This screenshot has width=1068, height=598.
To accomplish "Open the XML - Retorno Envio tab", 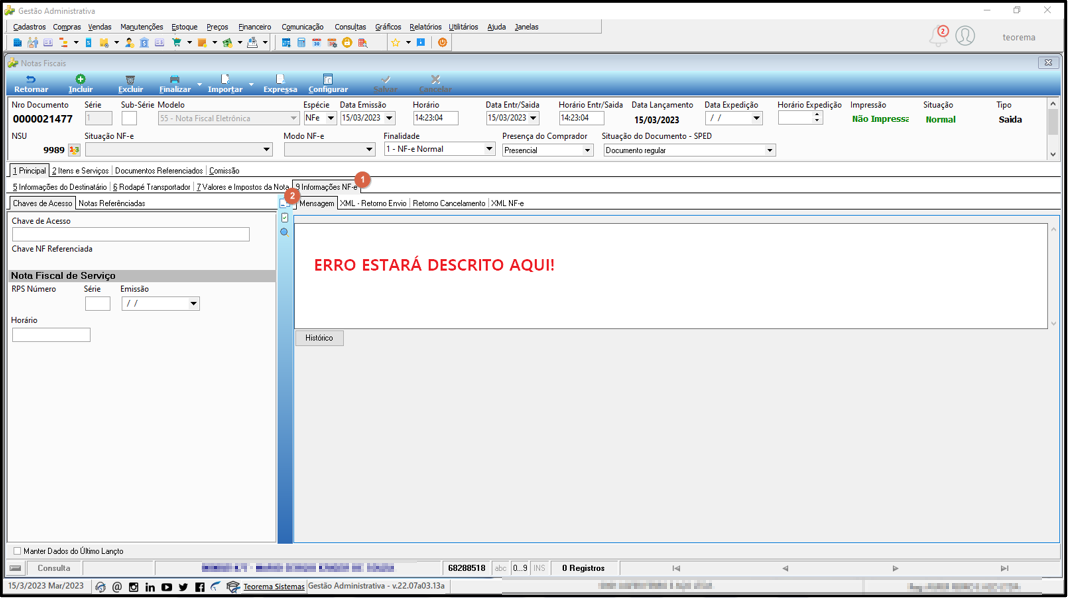I will coord(373,203).
